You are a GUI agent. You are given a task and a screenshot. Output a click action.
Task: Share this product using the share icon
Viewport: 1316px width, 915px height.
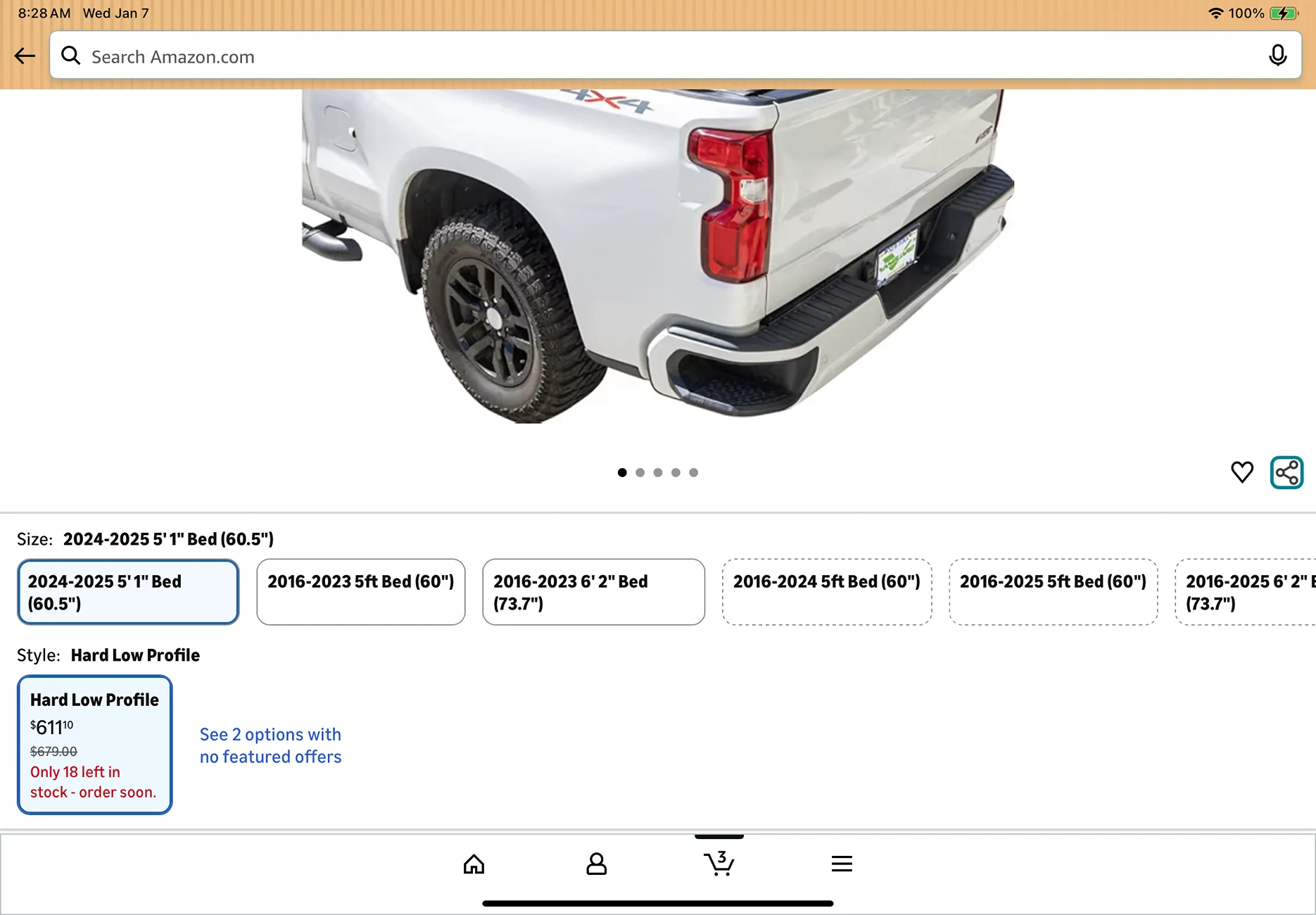(x=1286, y=472)
